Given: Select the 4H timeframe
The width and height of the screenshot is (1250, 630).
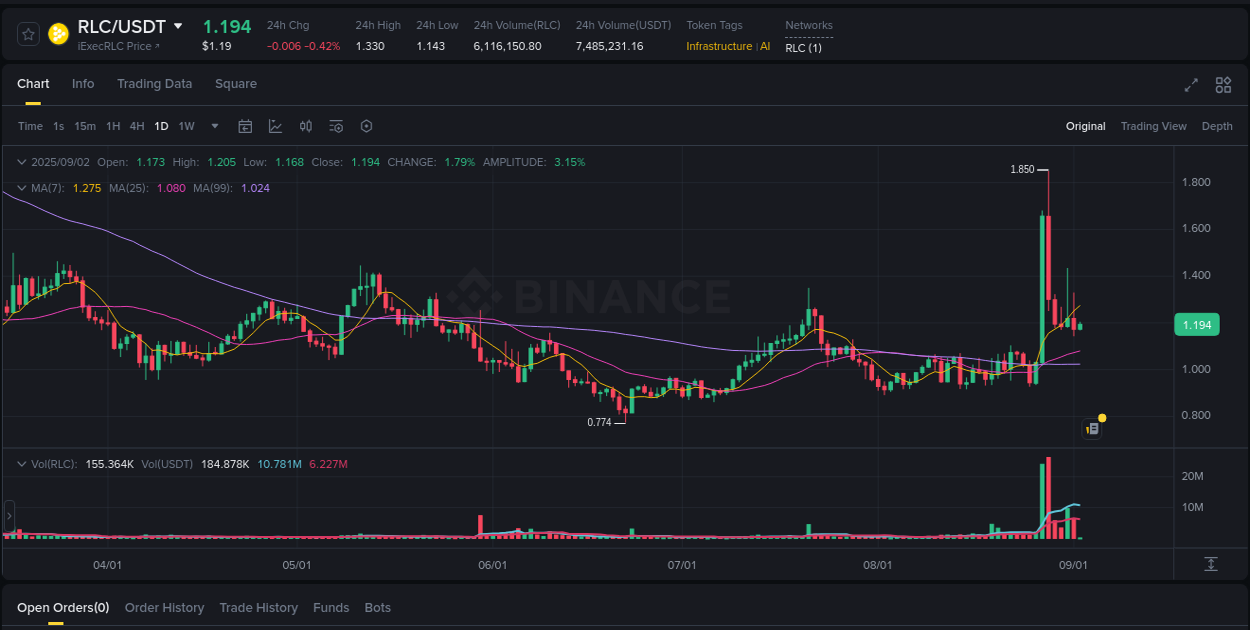Looking at the screenshot, I should coord(137,126).
